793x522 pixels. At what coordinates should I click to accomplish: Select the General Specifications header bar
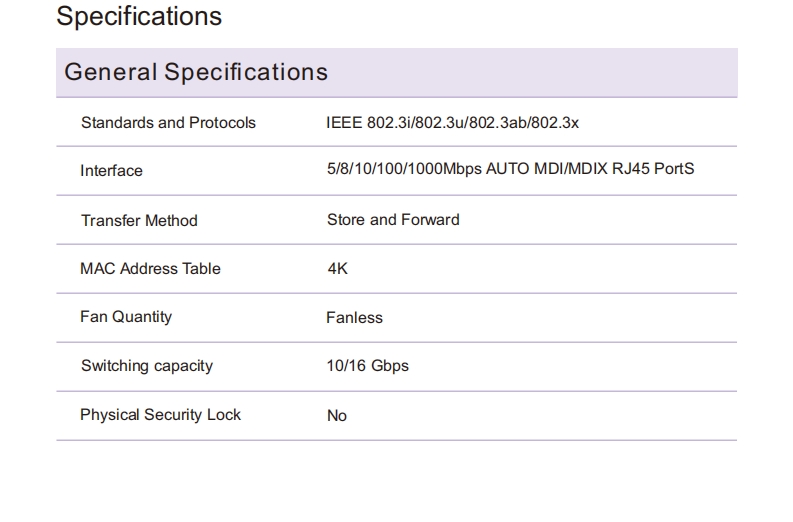tap(396, 72)
